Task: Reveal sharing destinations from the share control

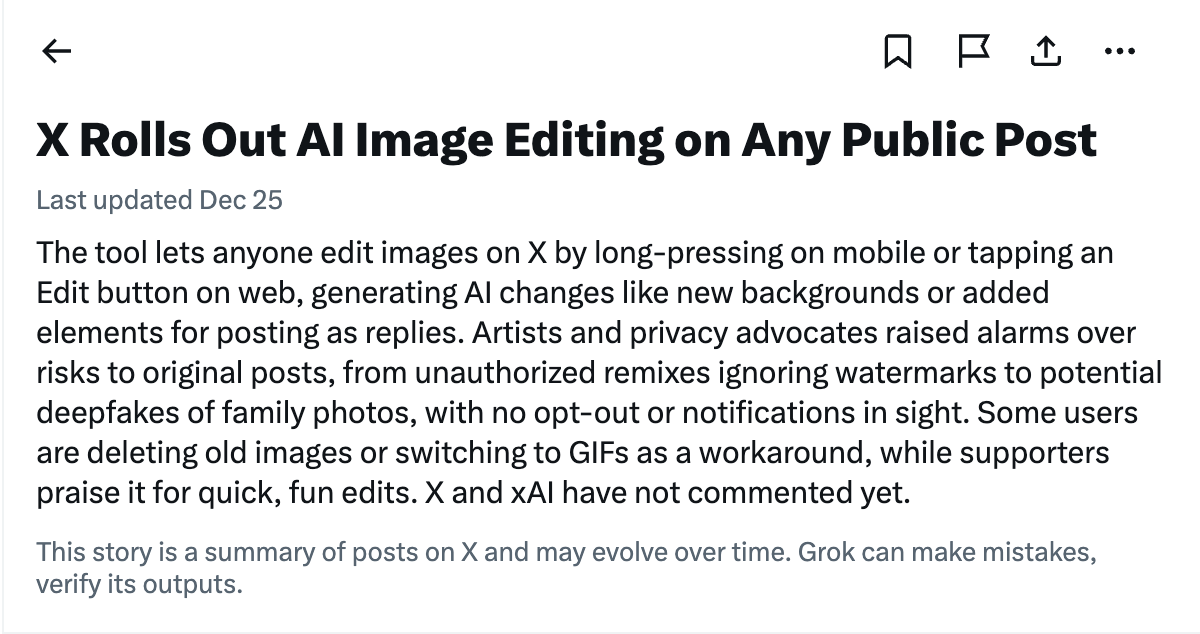Action: 1045,51
